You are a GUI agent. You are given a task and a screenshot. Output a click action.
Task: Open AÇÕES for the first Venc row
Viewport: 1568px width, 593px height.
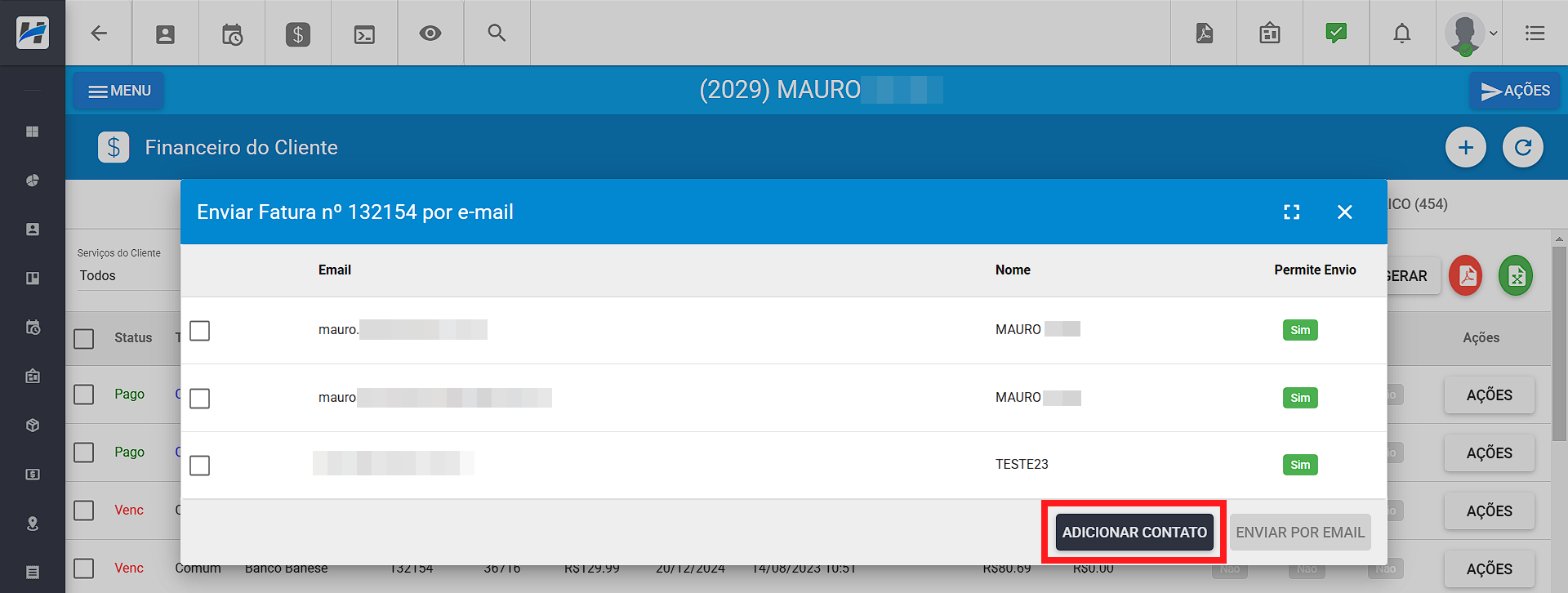pos(1490,511)
